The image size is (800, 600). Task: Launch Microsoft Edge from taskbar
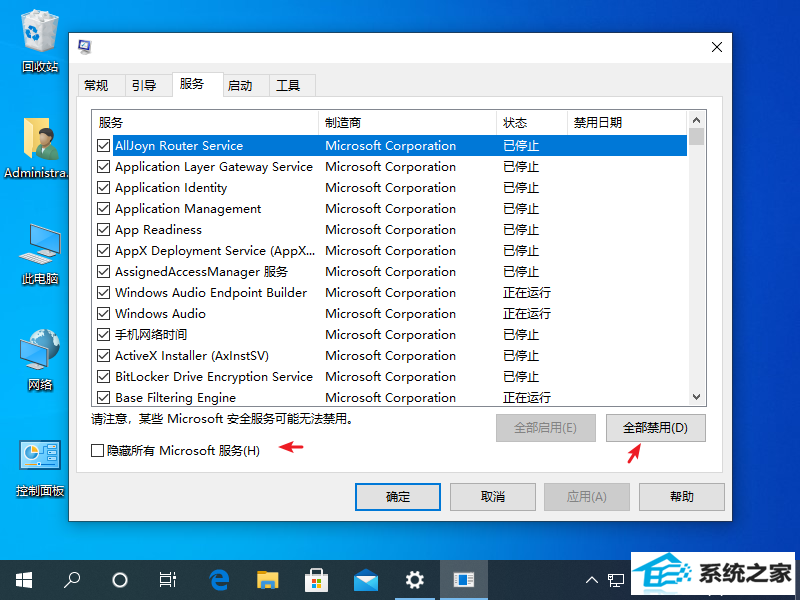coord(219,580)
